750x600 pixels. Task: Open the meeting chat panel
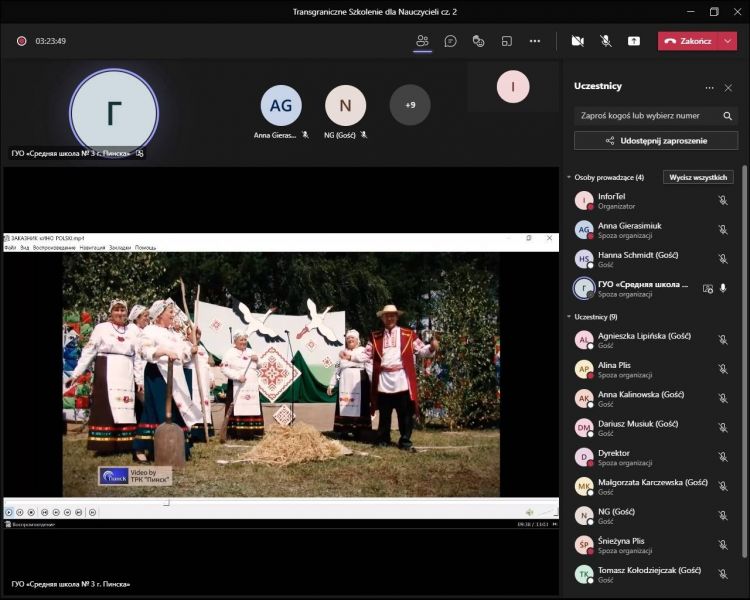451,41
